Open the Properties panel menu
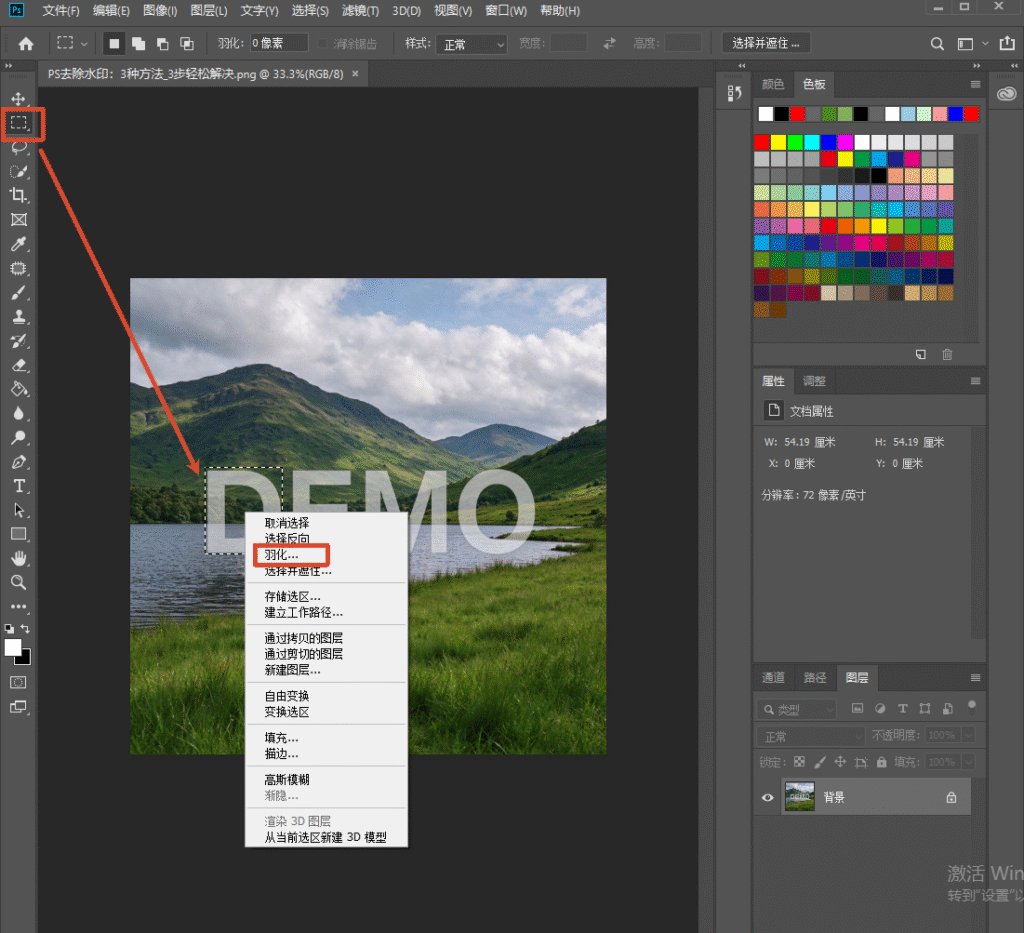This screenshot has height=933, width=1024. pyautogui.click(x=975, y=381)
